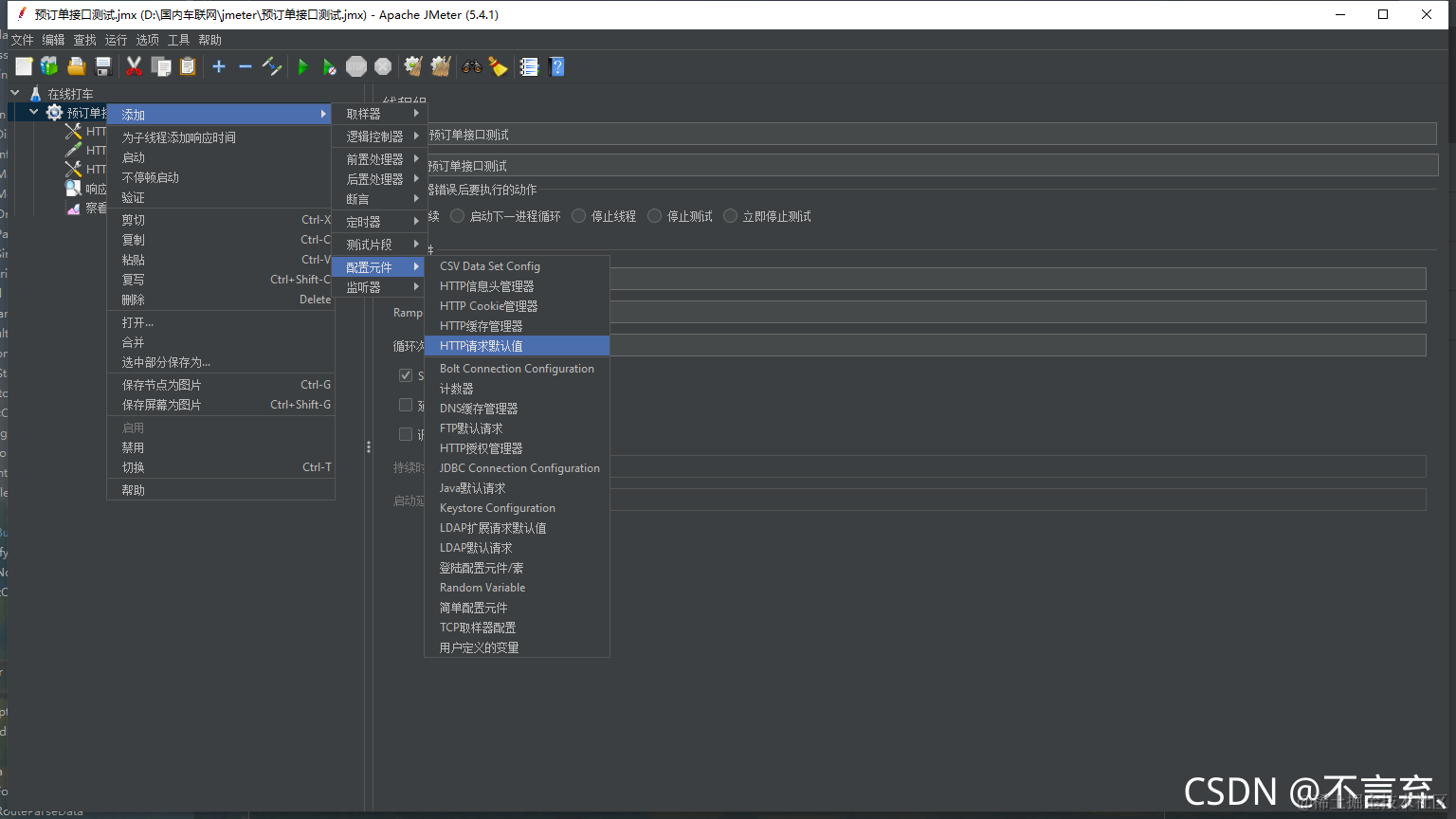Expand the 定时器 submenu
Screen dimensions: 1456x819
(380, 222)
